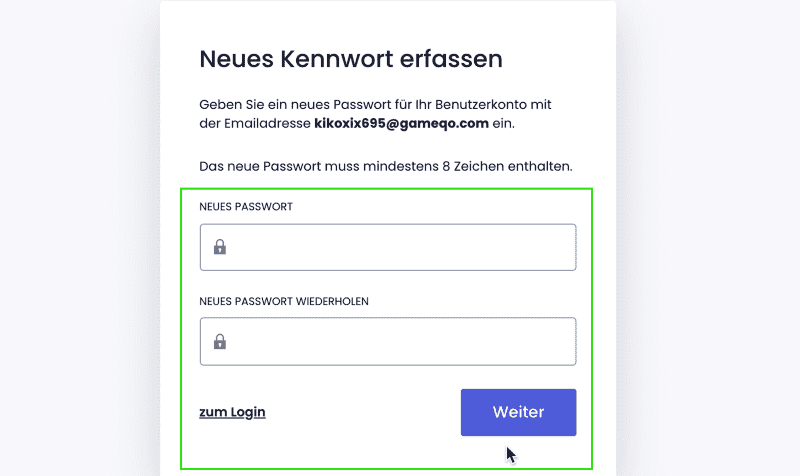Click the bold email kikoxix695@gameqo.com
Viewport: 800px width, 476px height.
tap(402, 123)
